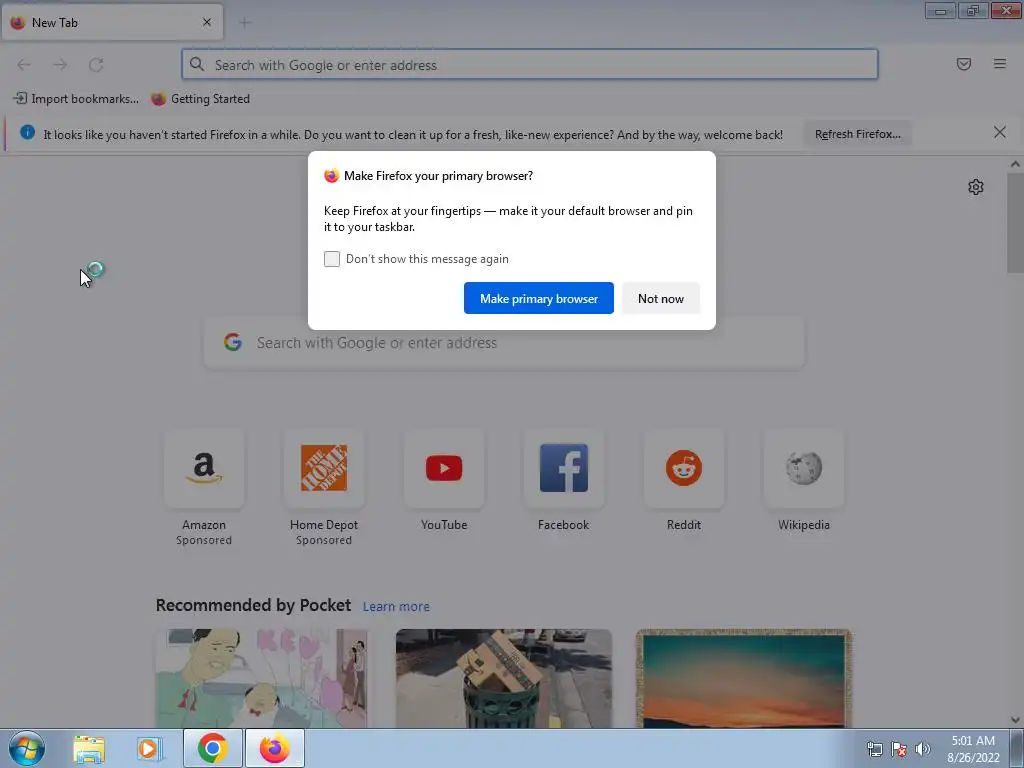This screenshot has height=768, width=1024.
Task: Click taskbar clock showing 5:01 AM
Action: click(973, 749)
